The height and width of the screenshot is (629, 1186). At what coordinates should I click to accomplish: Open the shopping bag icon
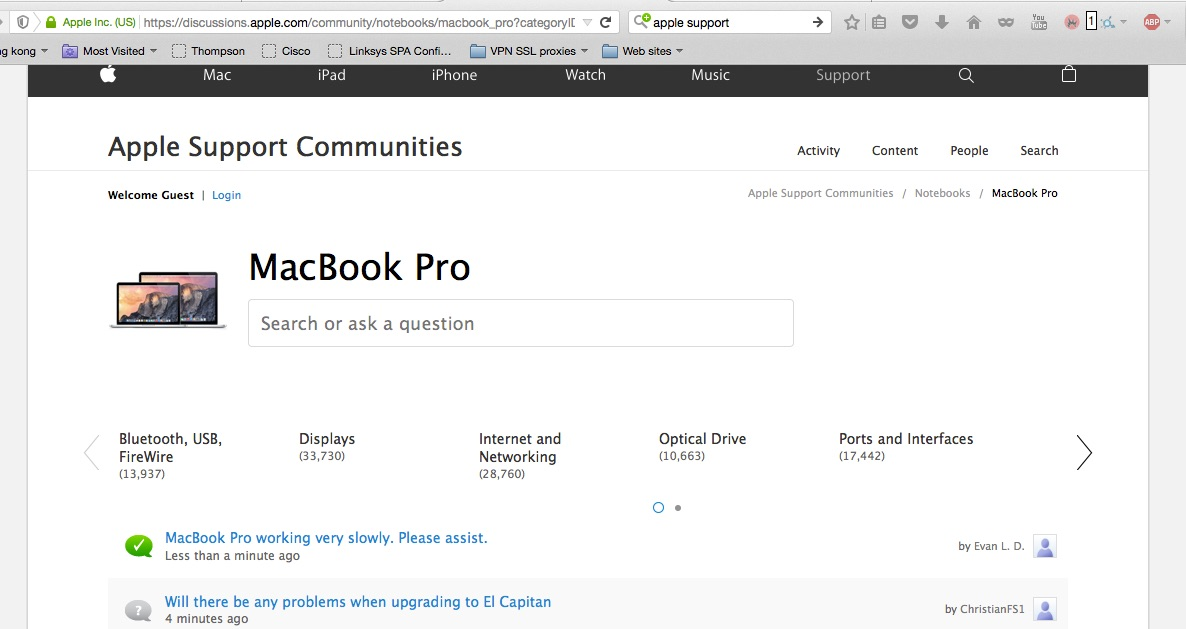click(x=1068, y=75)
